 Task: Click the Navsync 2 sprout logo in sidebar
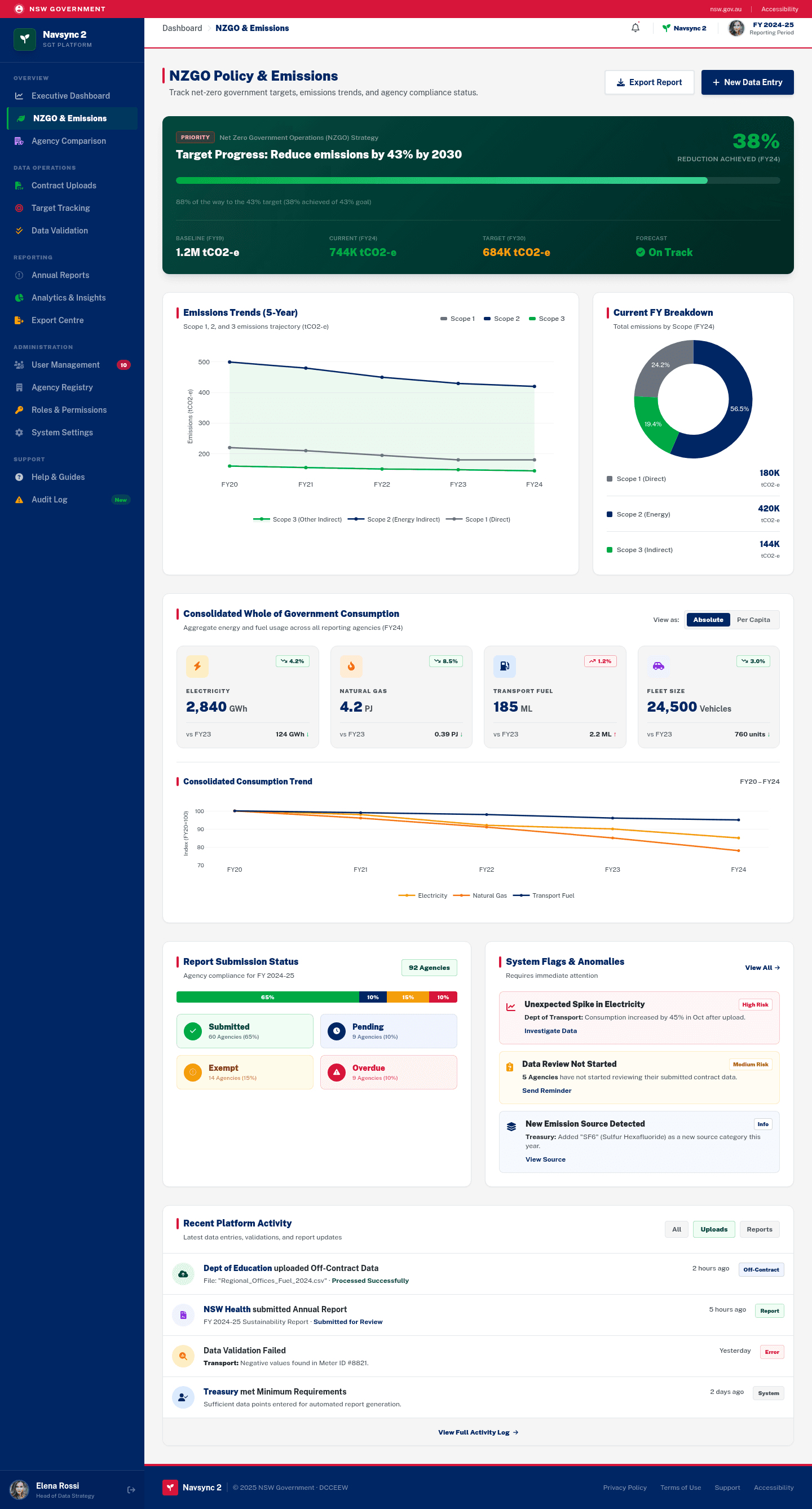coord(25,39)
